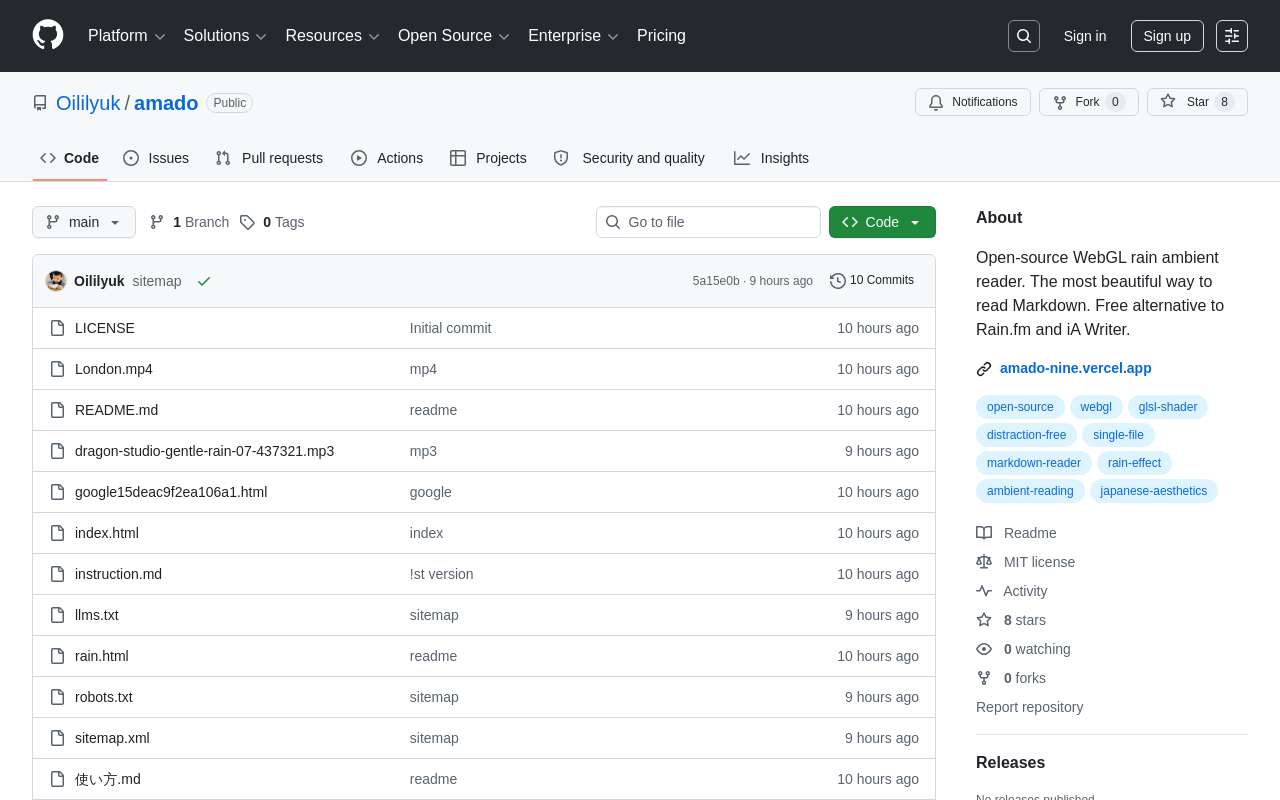Click the Notifications button

point(973,102)
